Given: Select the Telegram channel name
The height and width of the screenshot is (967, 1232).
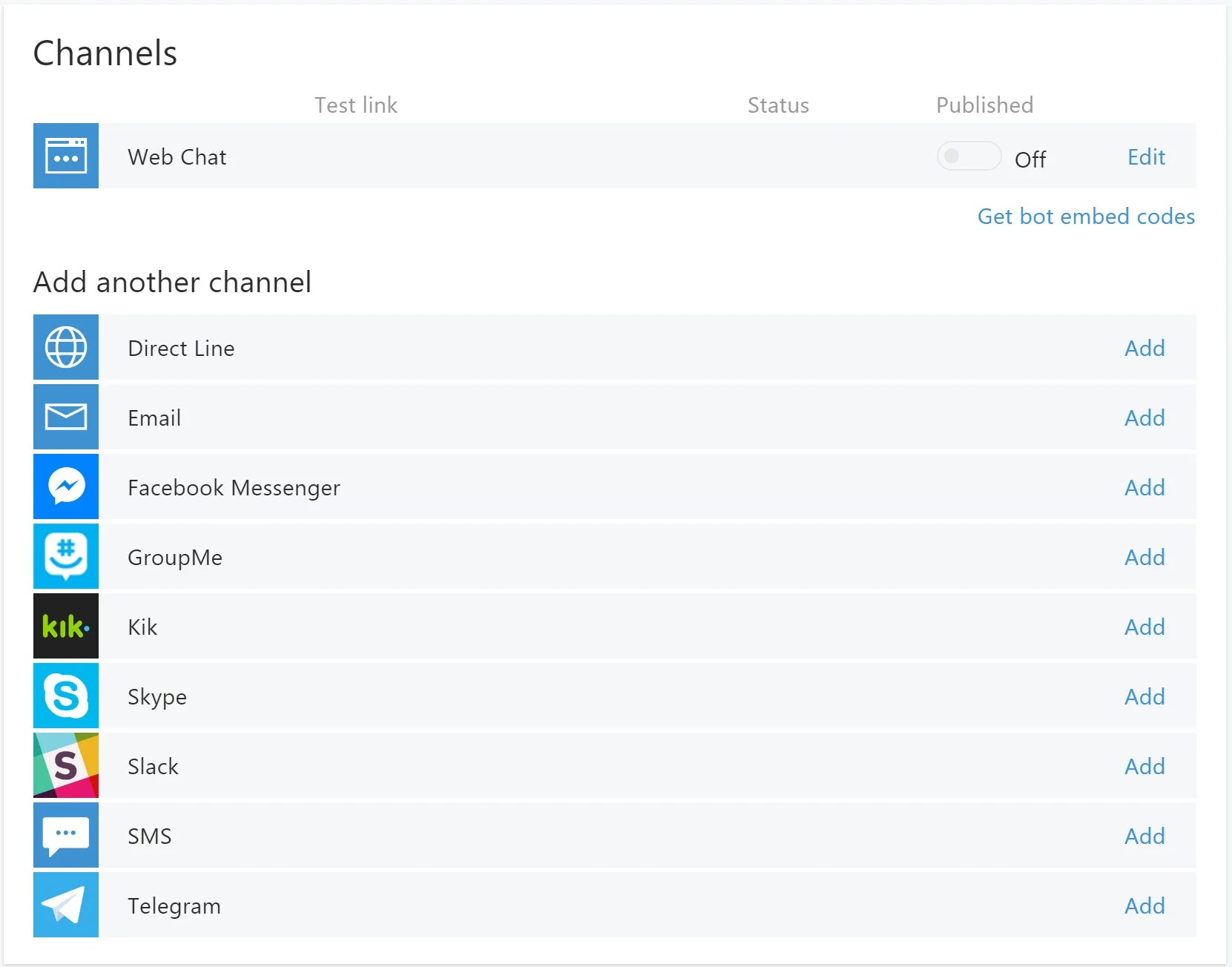Looking at the screenshot, I should 174,906.
